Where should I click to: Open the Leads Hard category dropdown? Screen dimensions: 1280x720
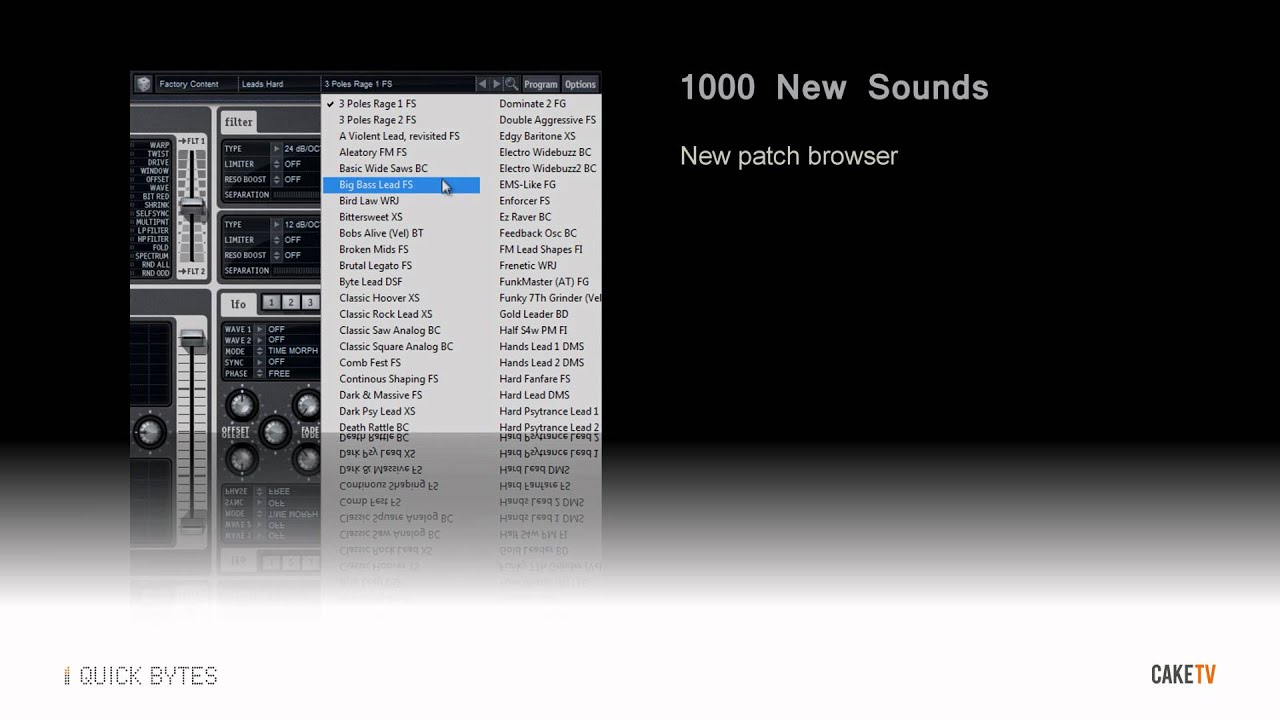click(x=279, y=84)
